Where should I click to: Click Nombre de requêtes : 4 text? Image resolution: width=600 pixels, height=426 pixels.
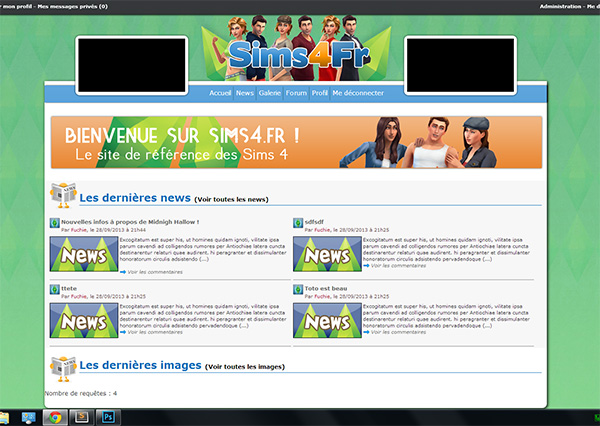81,393
